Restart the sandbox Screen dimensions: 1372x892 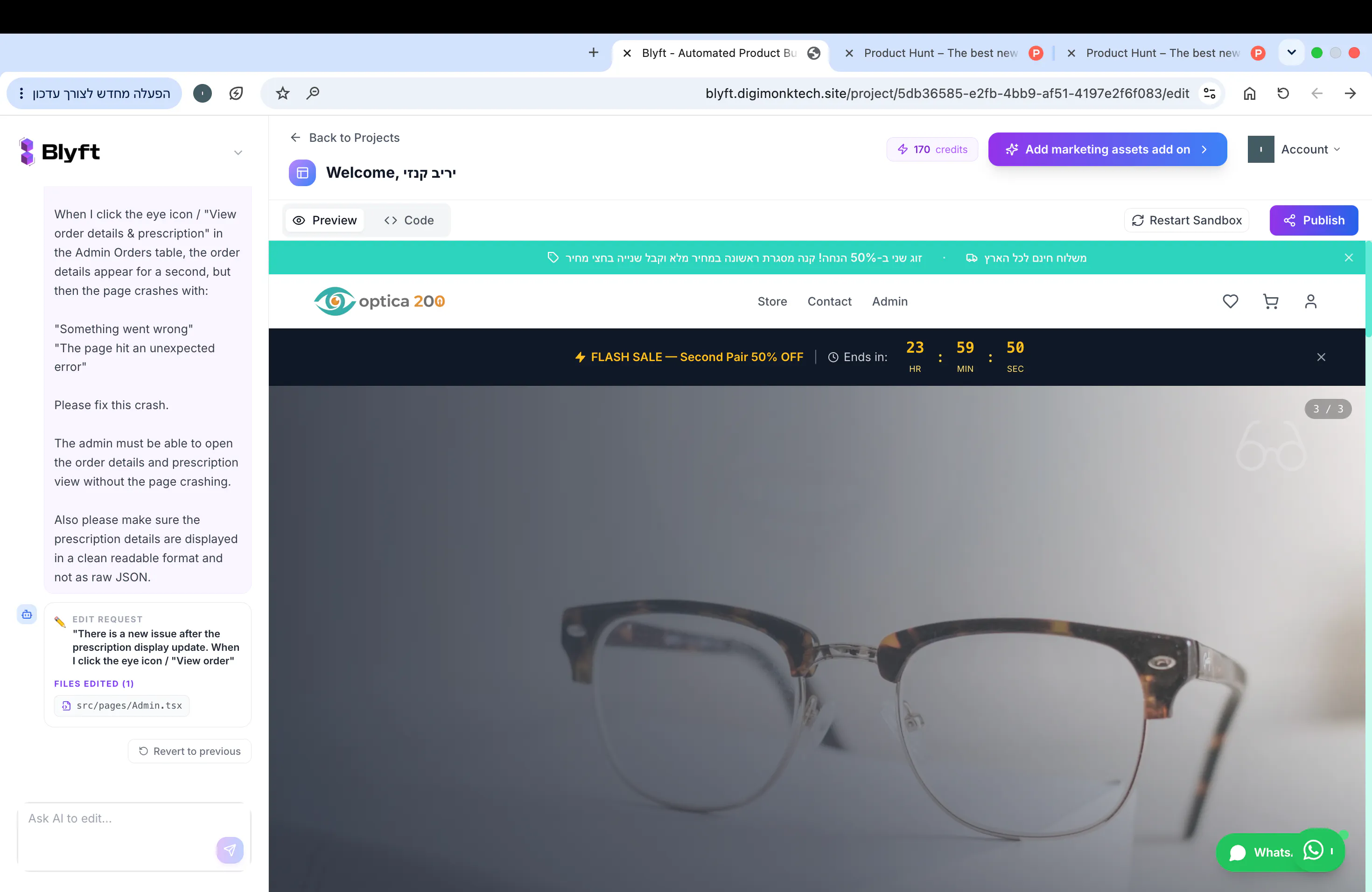tap(1186, 220)
